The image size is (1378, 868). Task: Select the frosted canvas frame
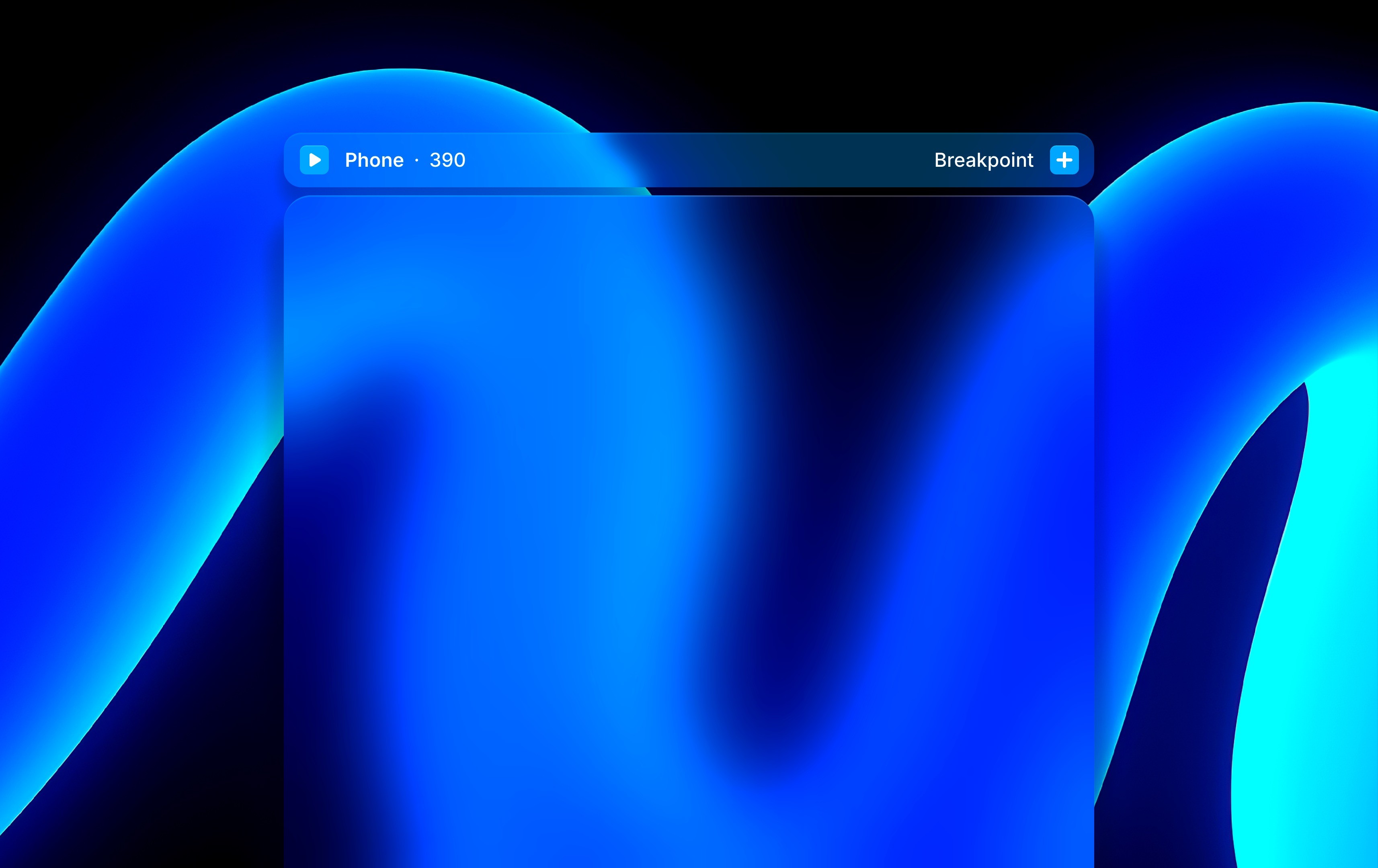[689, 532]
